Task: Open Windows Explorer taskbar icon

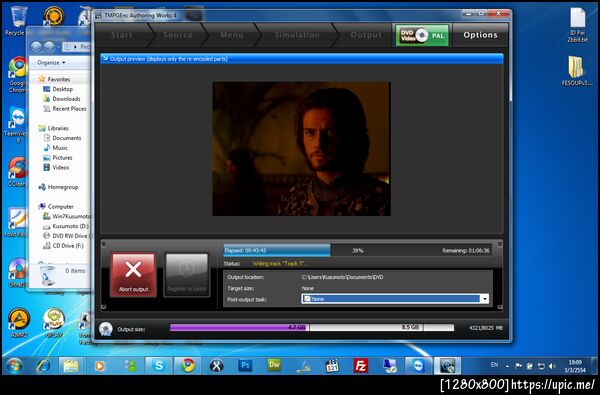Action: [71, 366]
